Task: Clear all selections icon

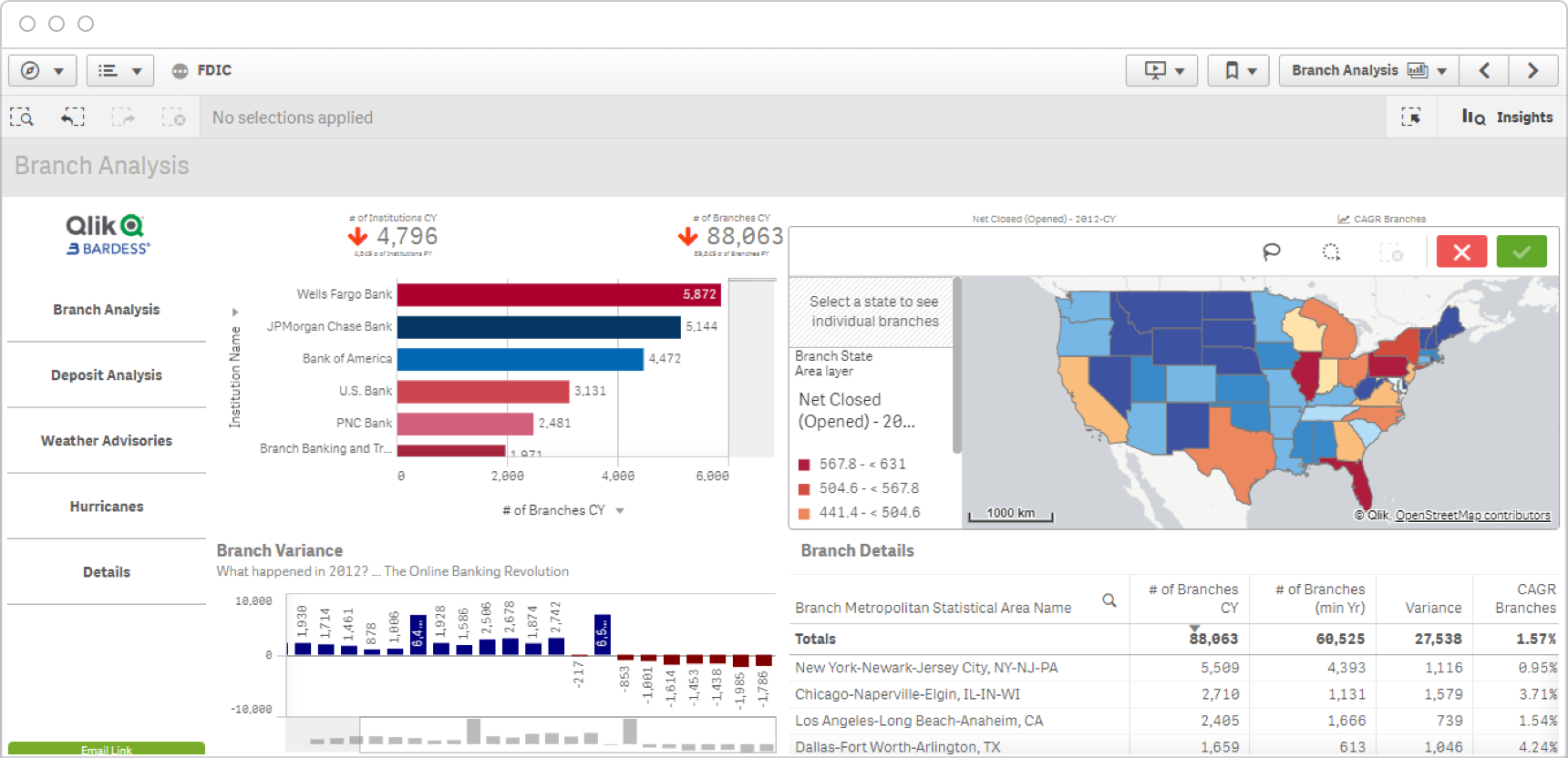Action: pos(173,117)
